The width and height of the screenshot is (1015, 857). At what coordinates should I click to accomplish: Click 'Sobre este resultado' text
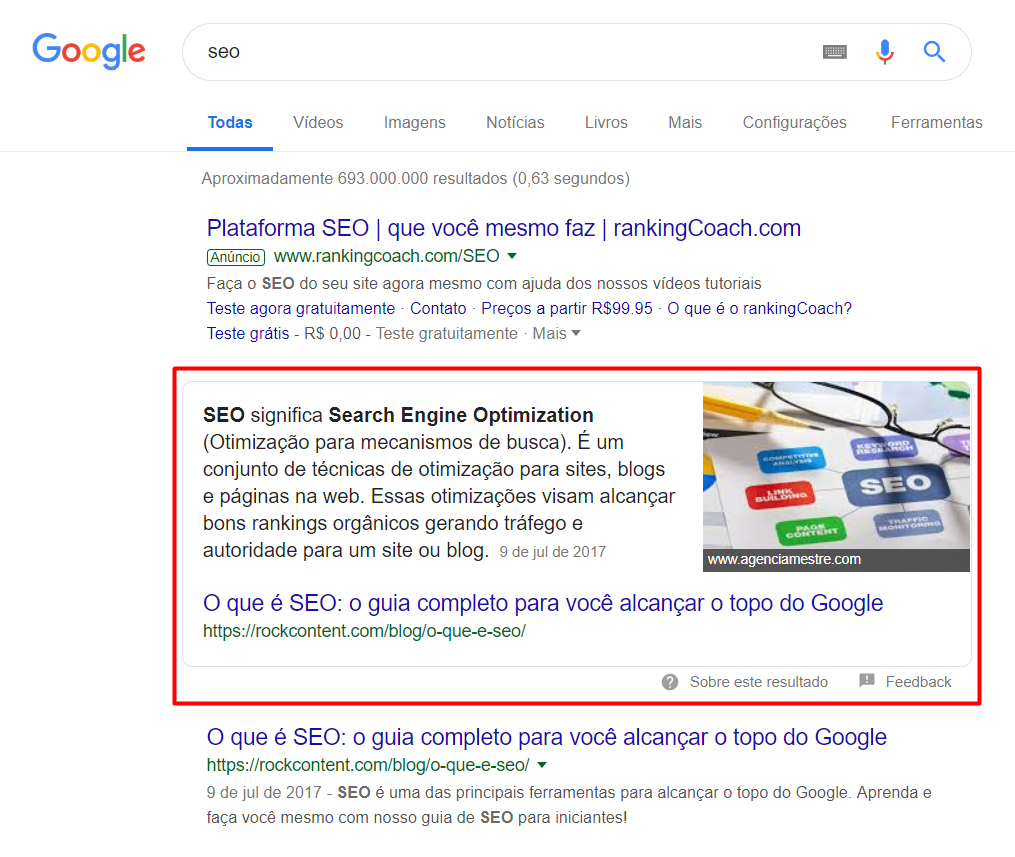(x=759, y=682)
